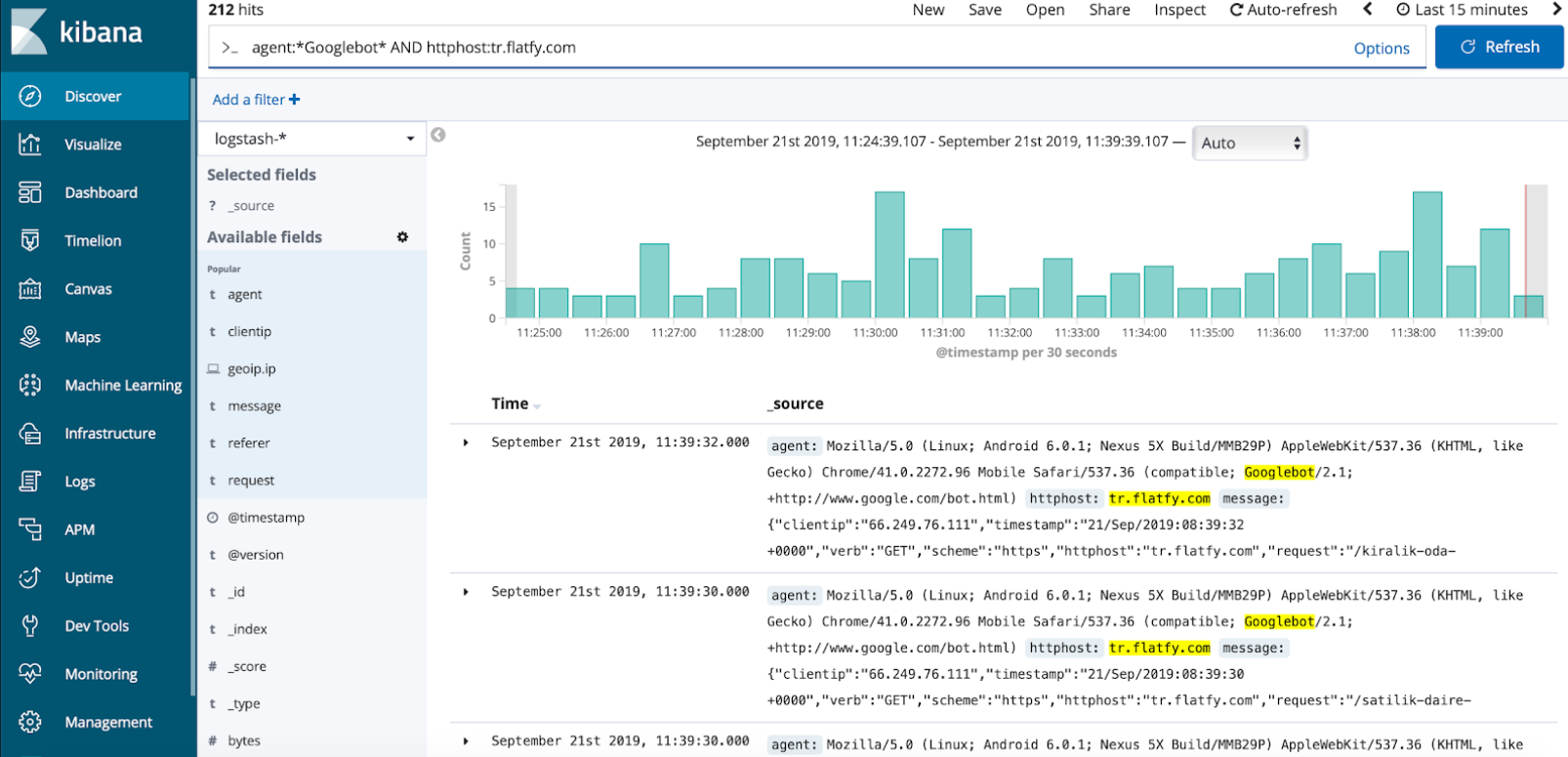Click the available fields gear icon
The width and height of the screenshot is (1568, 757).
pos(402,237)
